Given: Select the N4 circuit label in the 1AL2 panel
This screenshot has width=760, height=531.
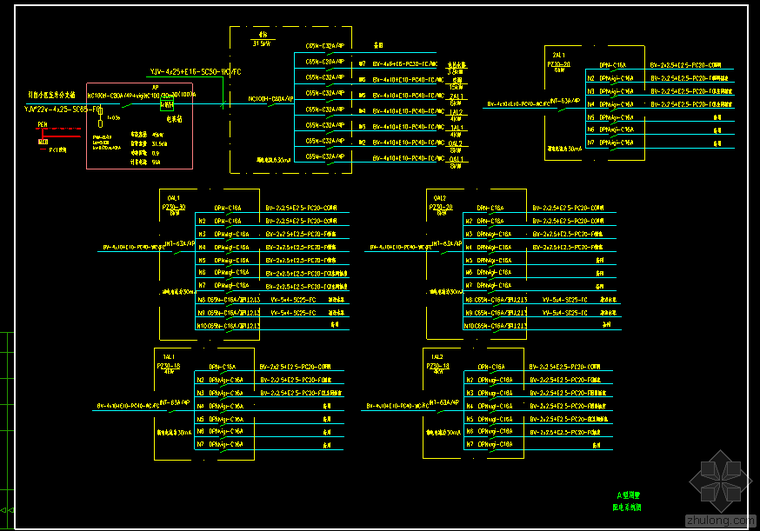Looking at the screenshot, I should point(470,406).
